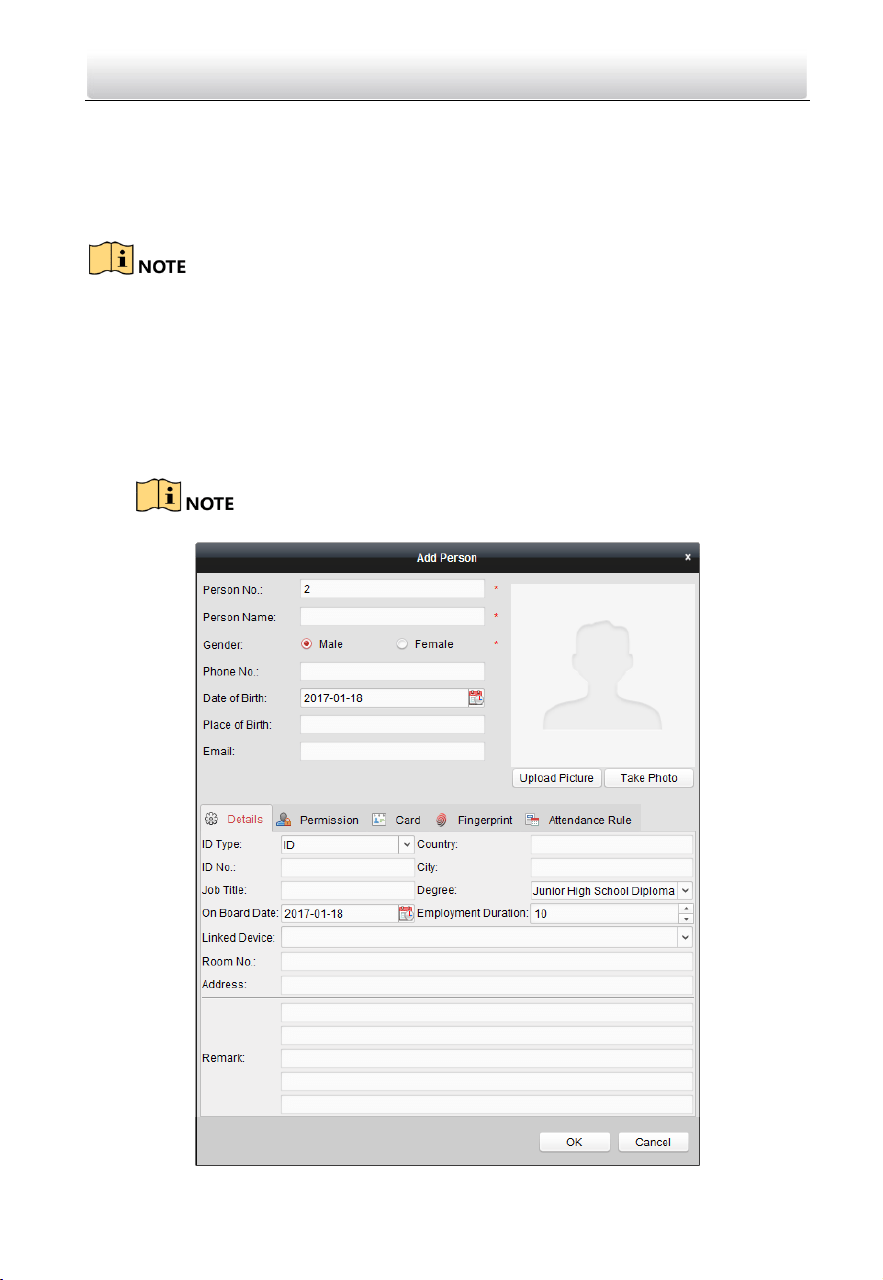Click the Employment Duration value field
This screenshot has width=883, height=1280.
pyautogui.click(x=605, y=913)
